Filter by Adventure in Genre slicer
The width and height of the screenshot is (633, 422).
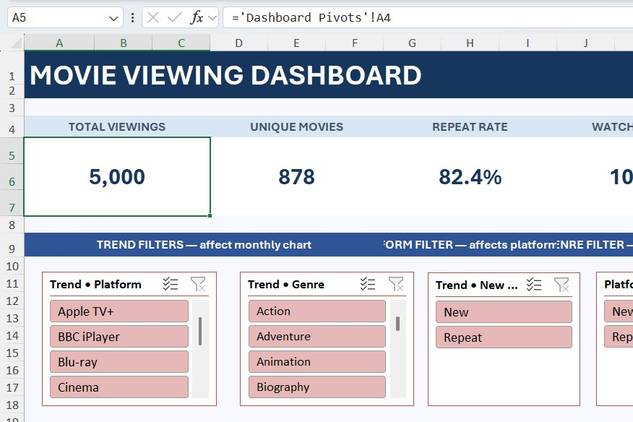(317, 336)
